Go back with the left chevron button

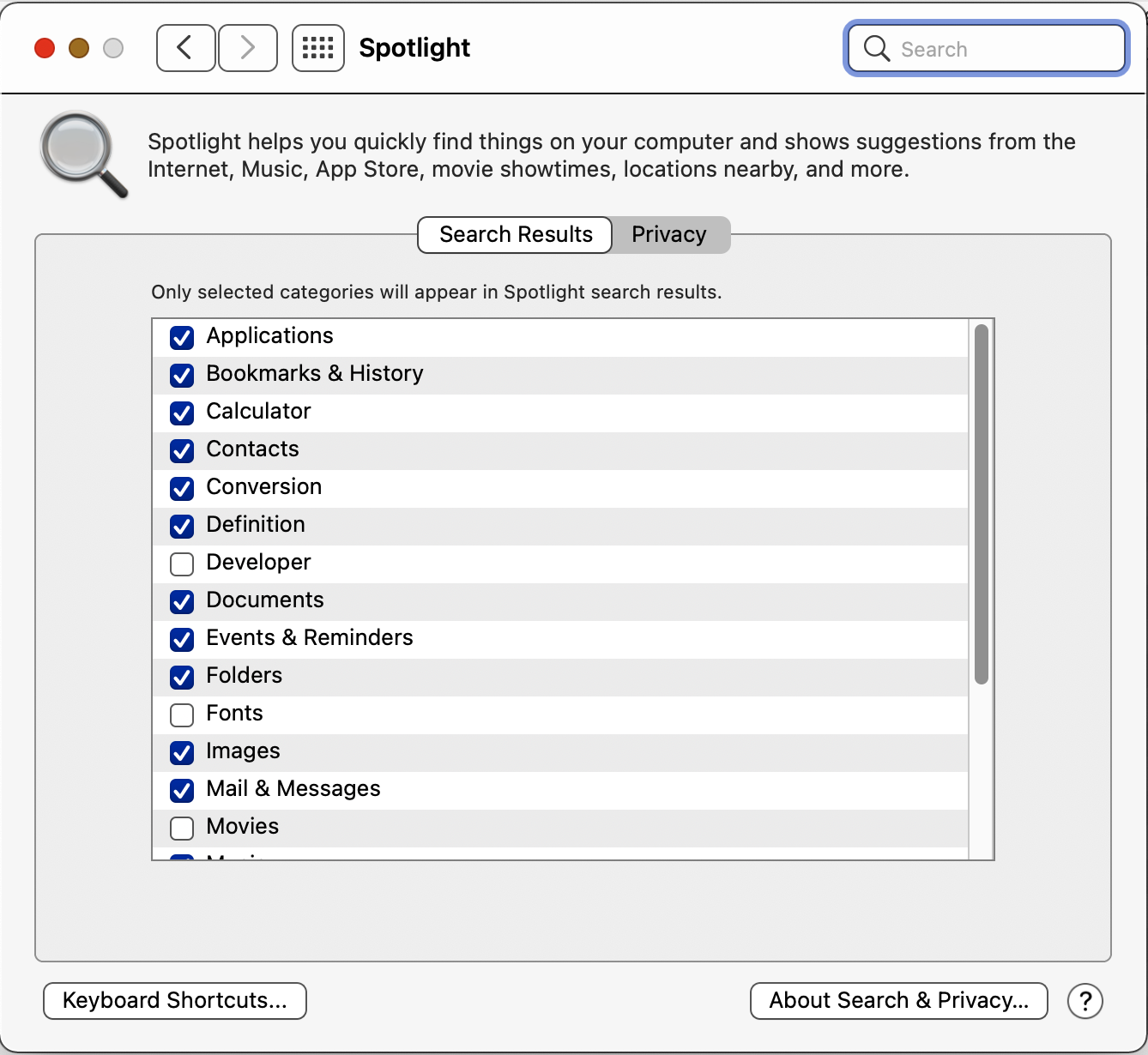(185, 48)
